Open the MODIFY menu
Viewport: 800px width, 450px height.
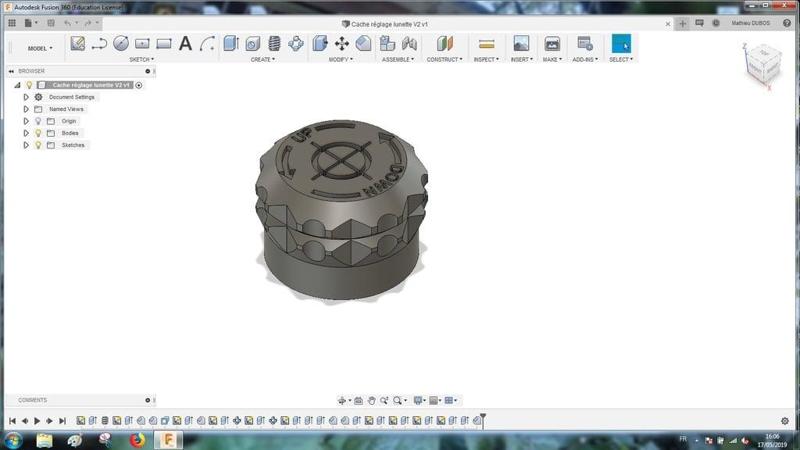click(341, 60)
